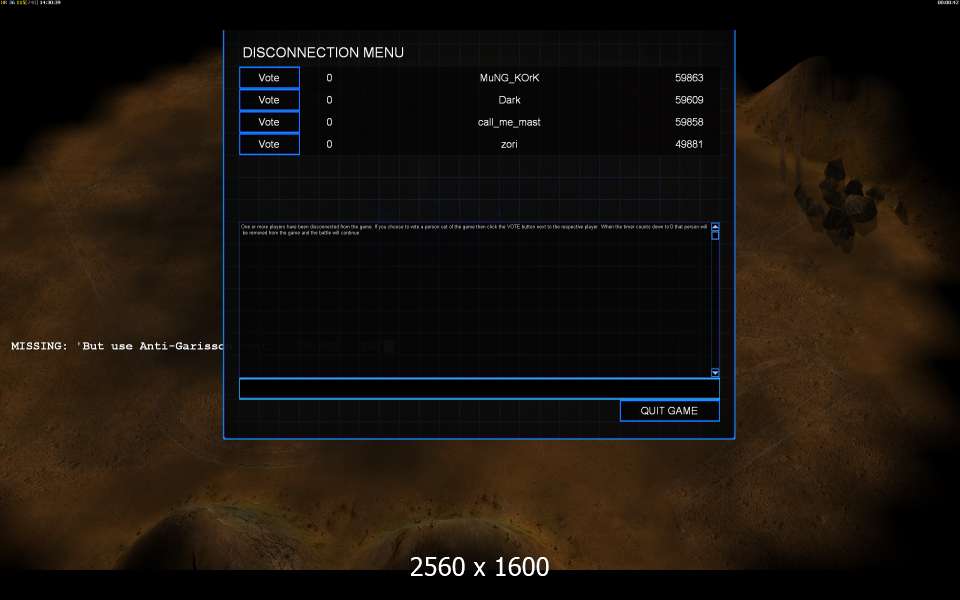Screen dimensions: 960x600
Task: Click the 59609 countdown value
Action: 689,100
